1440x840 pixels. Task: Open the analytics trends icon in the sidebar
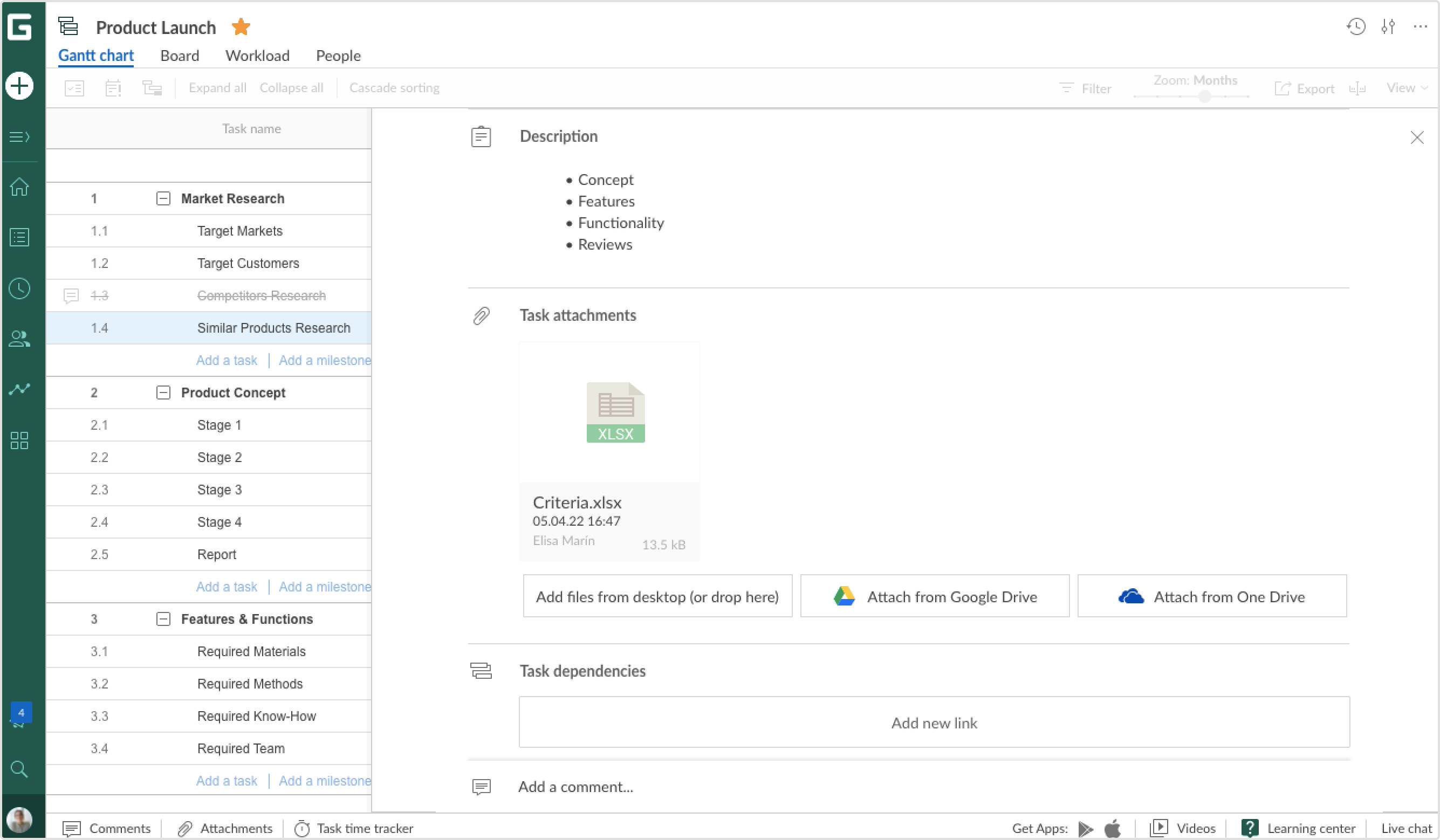click(x=19, y=389)
